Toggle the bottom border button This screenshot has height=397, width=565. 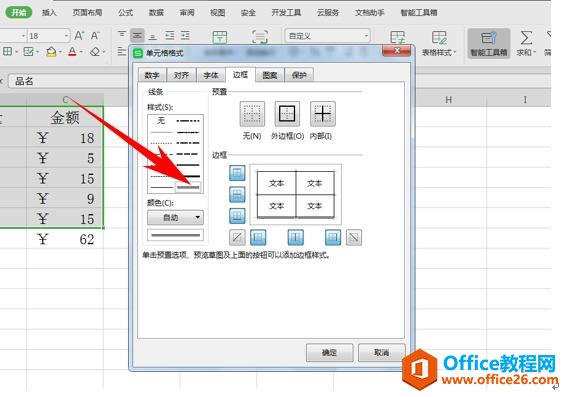pyautogui.click(x=237, y=216)
